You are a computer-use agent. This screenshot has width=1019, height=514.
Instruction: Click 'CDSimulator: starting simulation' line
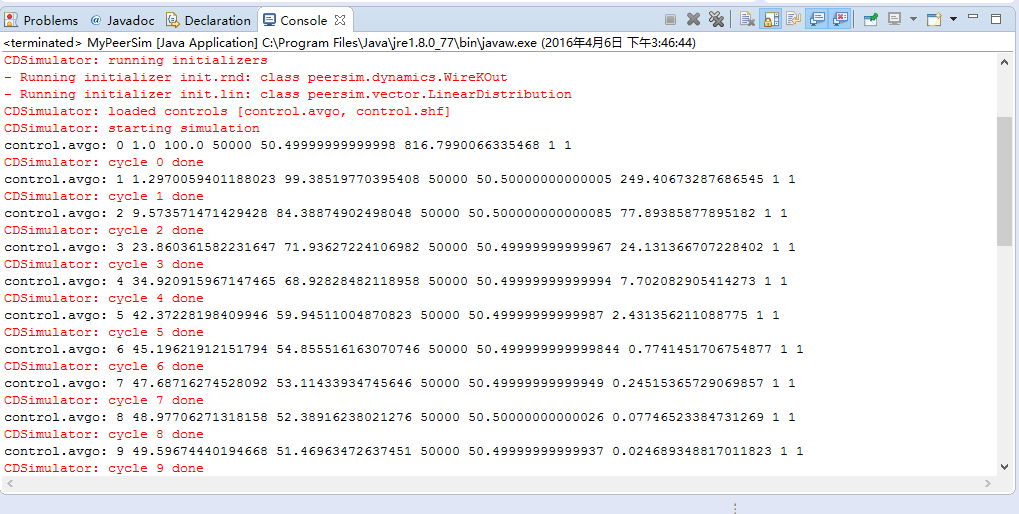[132, 128]
